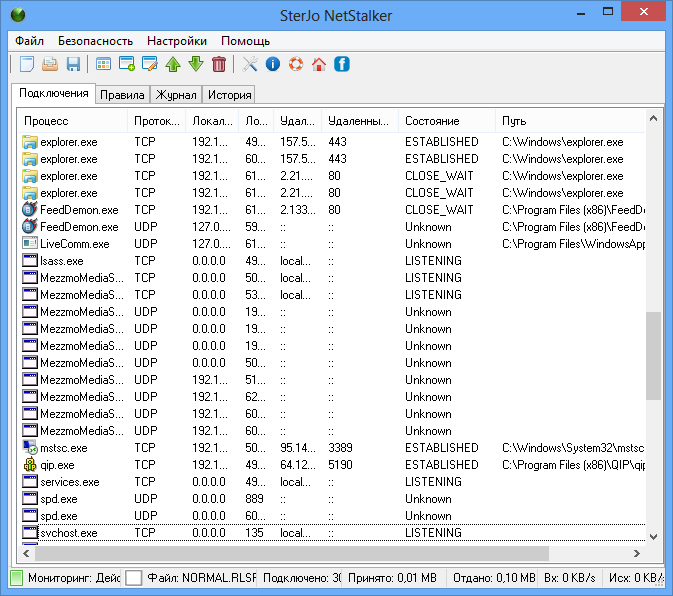Click the colored grid window toolbar icon

103,64
